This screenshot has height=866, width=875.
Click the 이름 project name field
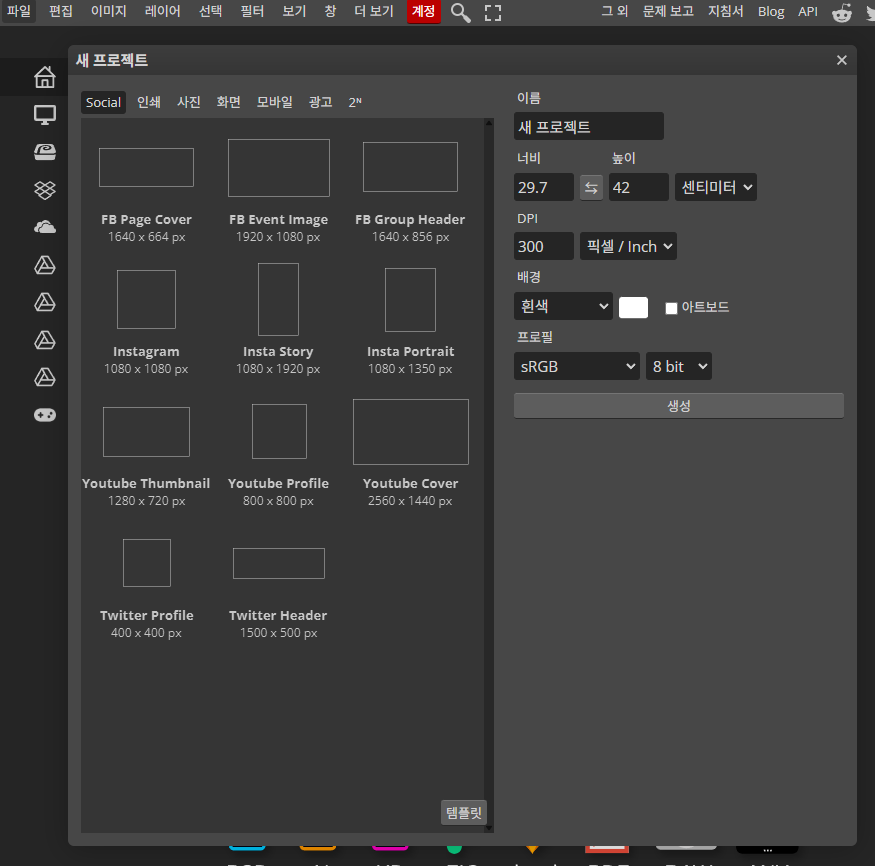(x=589, y=127)
